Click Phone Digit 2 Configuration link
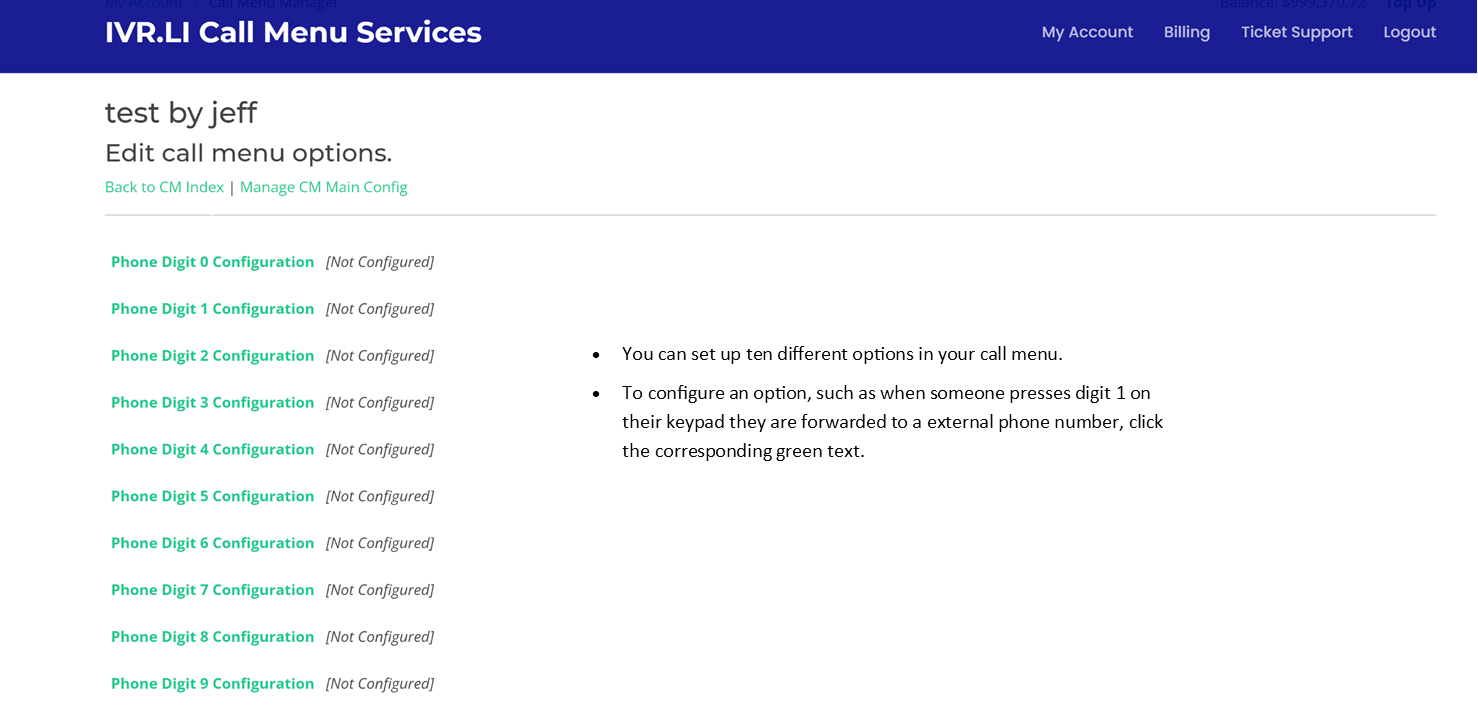 point(212,356)
